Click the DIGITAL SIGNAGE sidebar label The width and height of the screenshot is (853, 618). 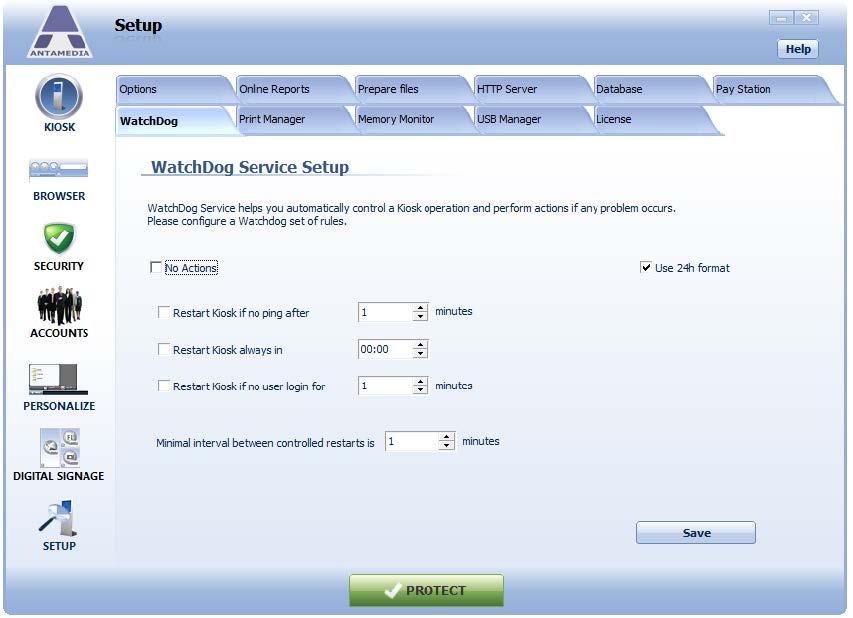[x=59, y=476]
